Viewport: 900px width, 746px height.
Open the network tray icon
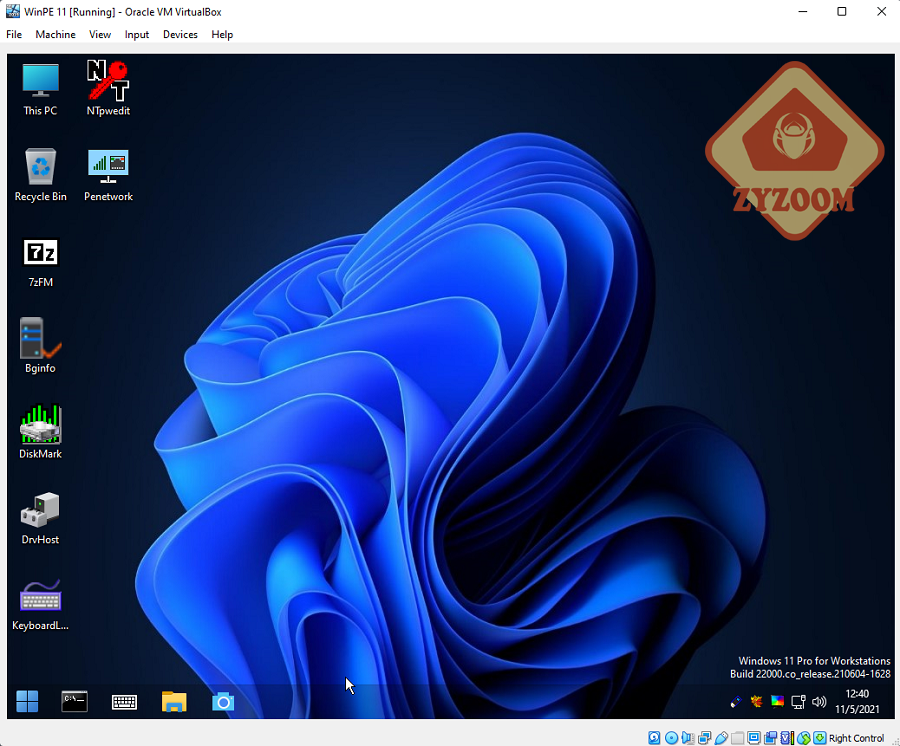click(798, 701)
